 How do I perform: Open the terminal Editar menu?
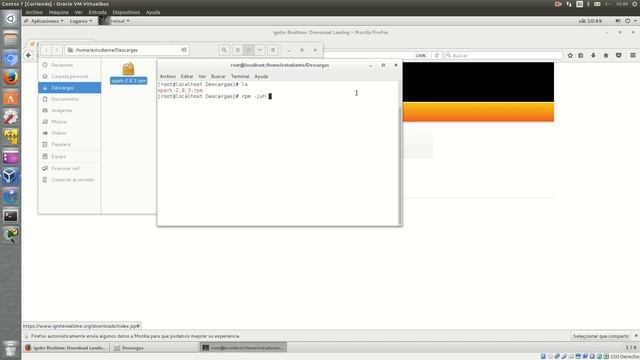click(187, 76)
